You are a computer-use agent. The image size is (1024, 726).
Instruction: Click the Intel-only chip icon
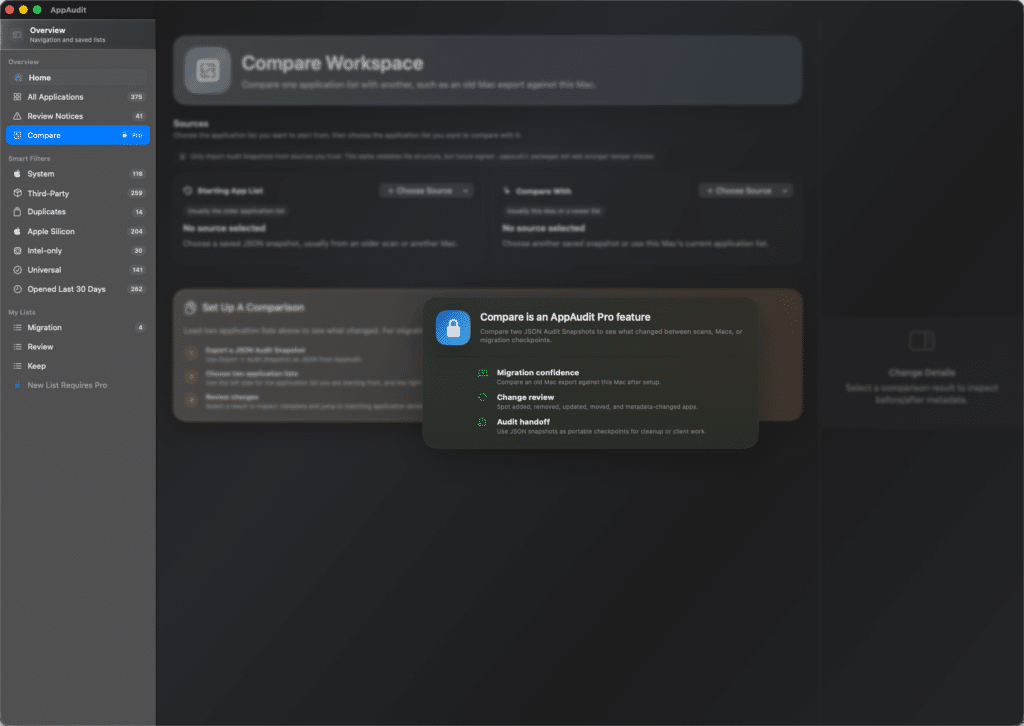(x=18, y=251)
